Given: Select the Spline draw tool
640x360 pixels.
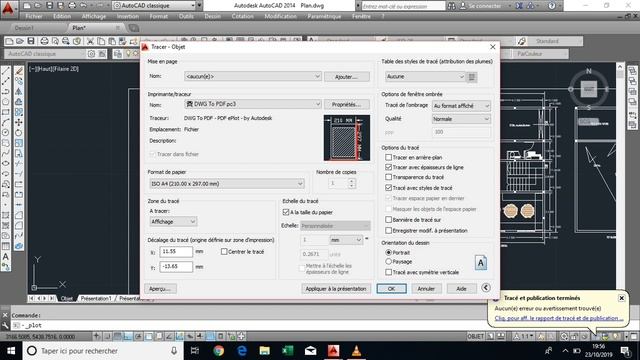Looking at the screenshot, I should pos(6,153).
